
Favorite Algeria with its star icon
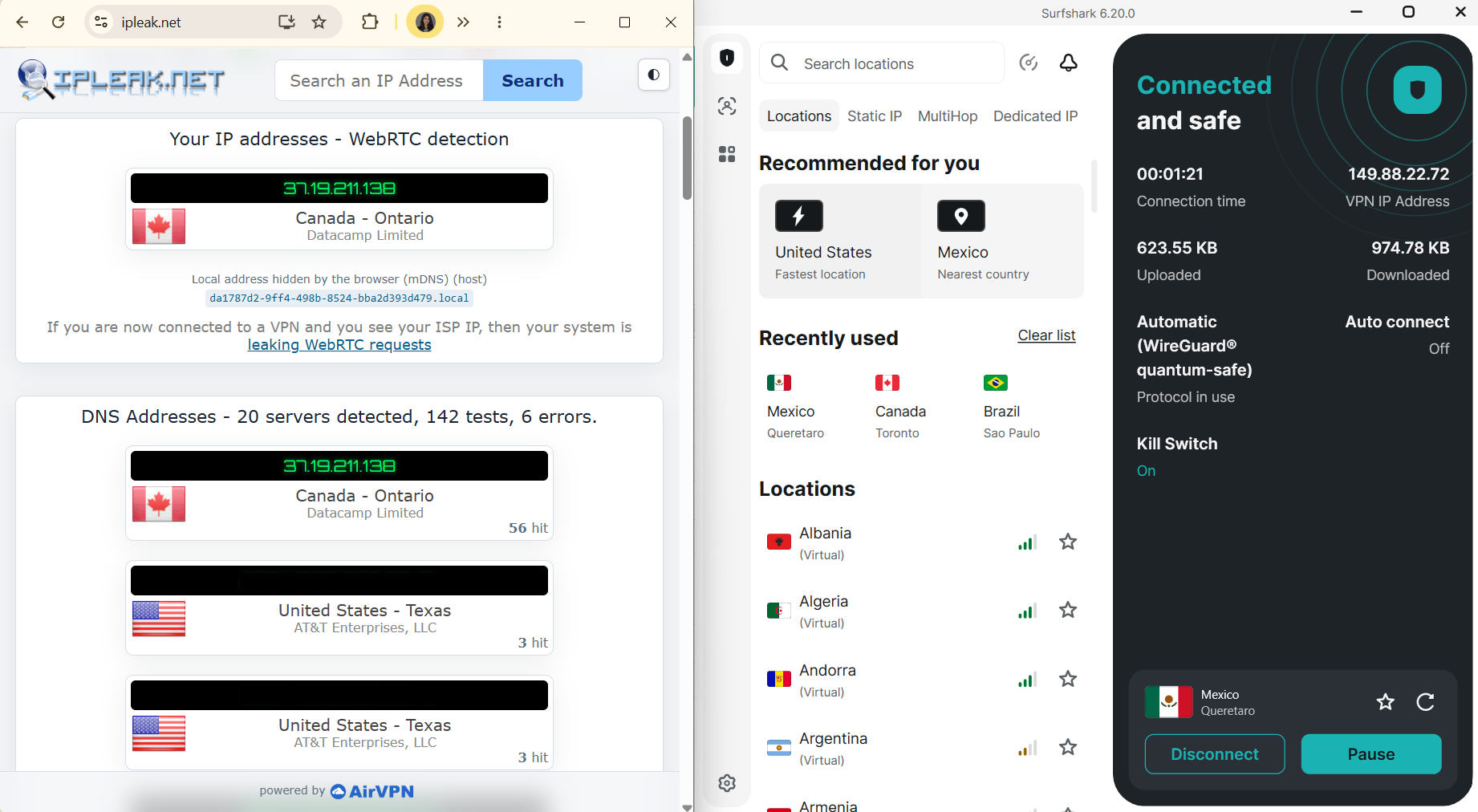tap(1068, 610)
